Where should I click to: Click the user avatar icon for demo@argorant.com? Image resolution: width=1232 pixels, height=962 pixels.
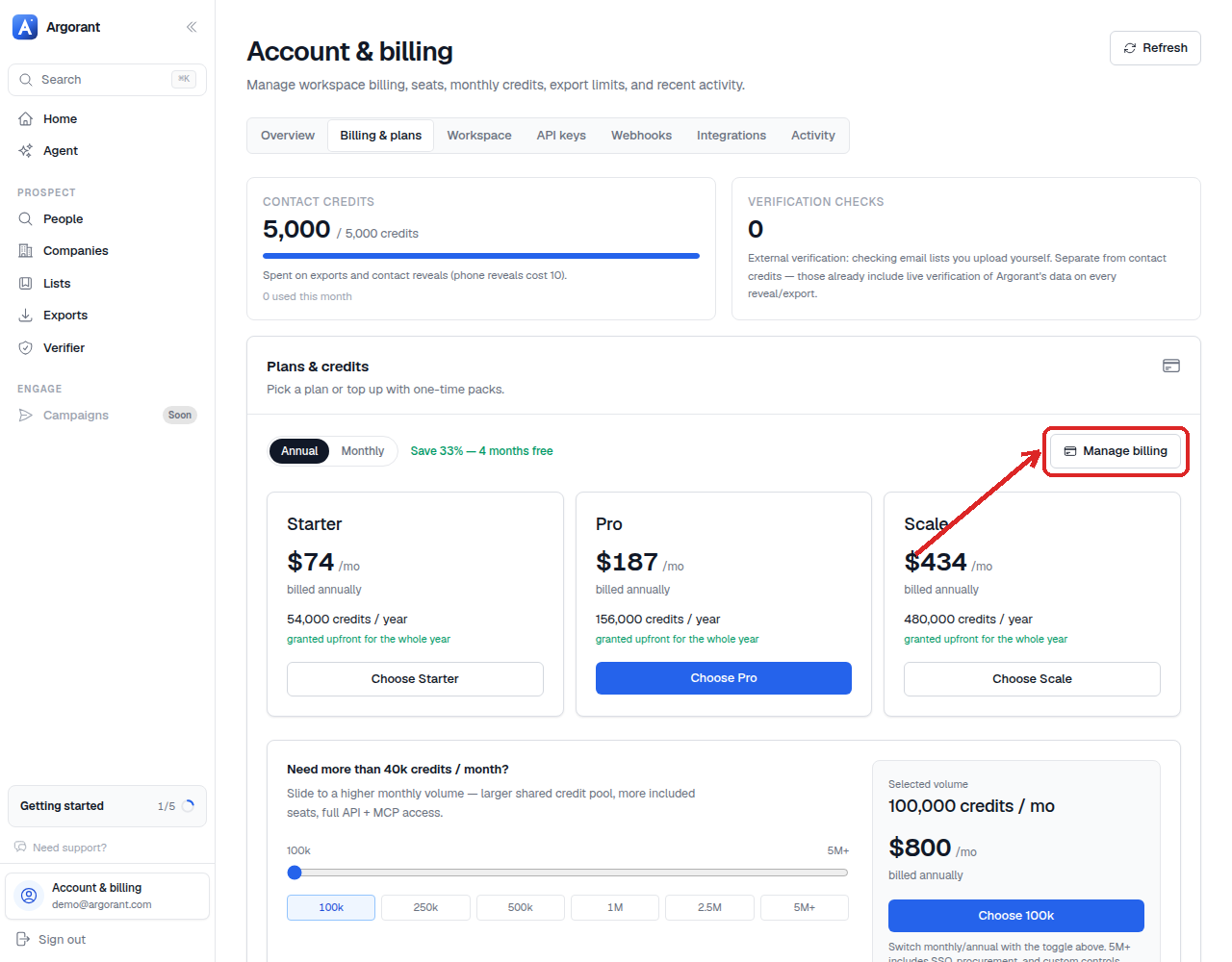29,896
